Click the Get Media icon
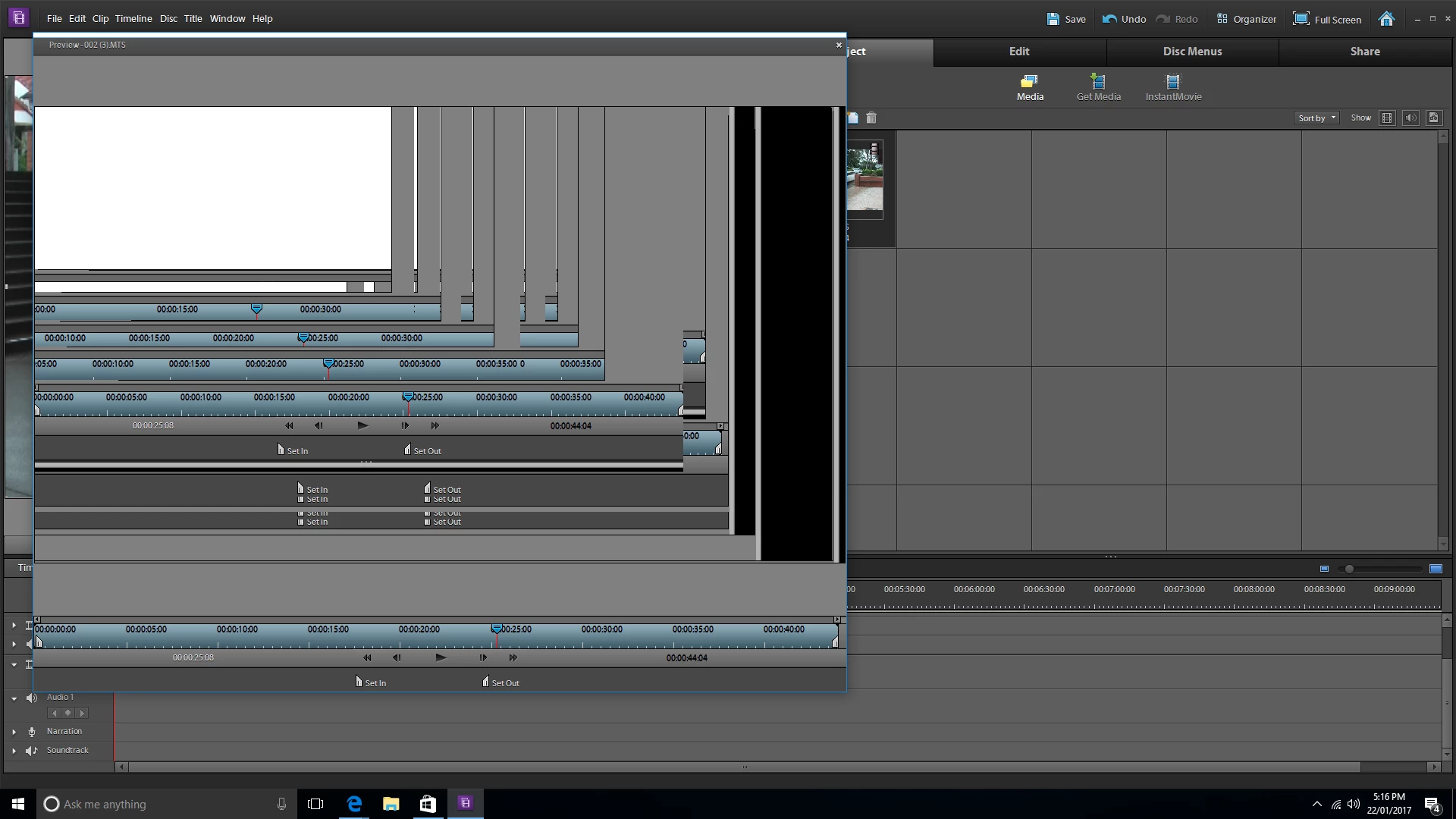The image size is (1456, 819). (x=1098, y=82)
